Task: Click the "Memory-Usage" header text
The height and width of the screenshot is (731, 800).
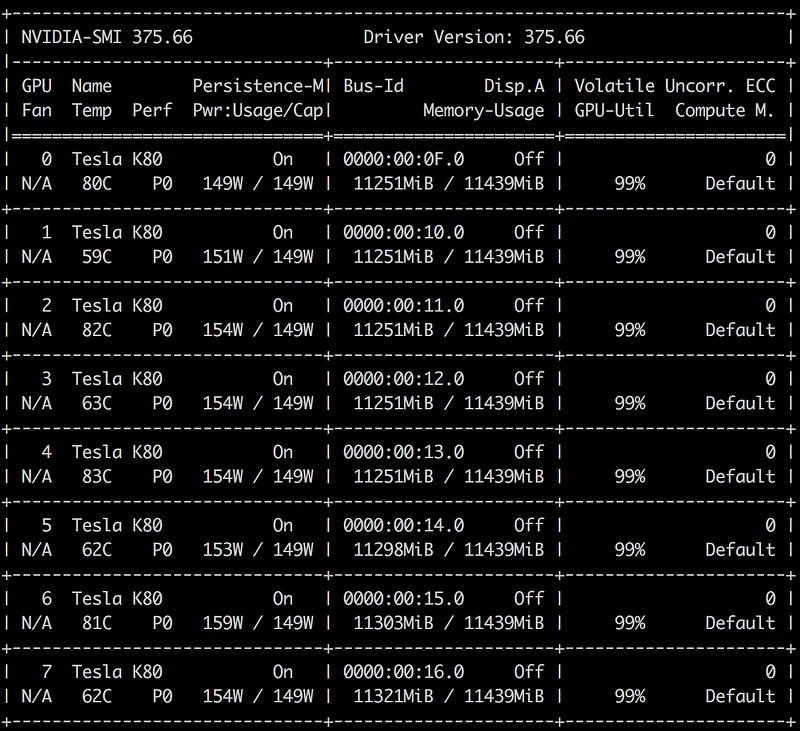Action: tap(484, 111)
